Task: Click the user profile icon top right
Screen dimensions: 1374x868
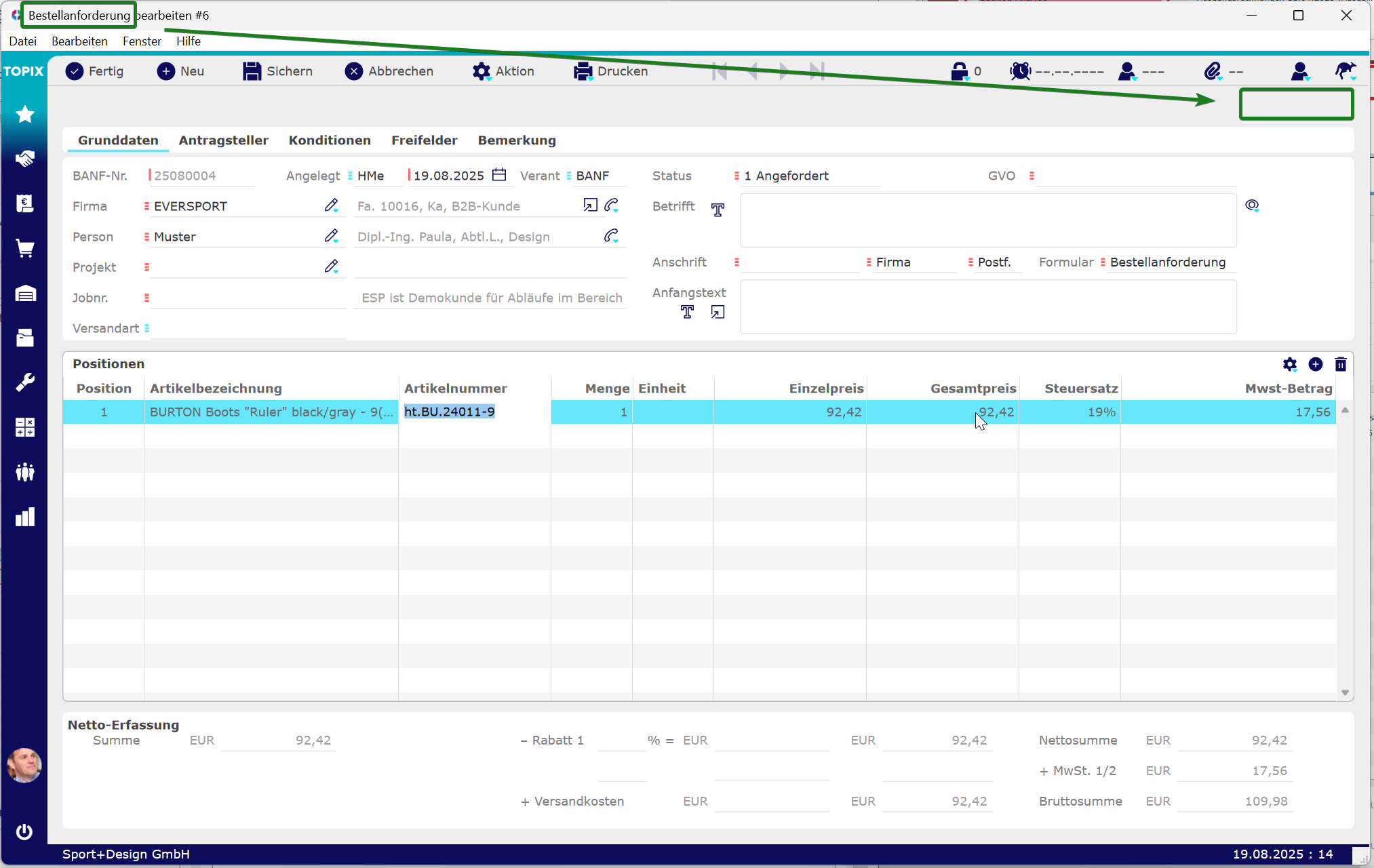Action: click(1299, 71)
